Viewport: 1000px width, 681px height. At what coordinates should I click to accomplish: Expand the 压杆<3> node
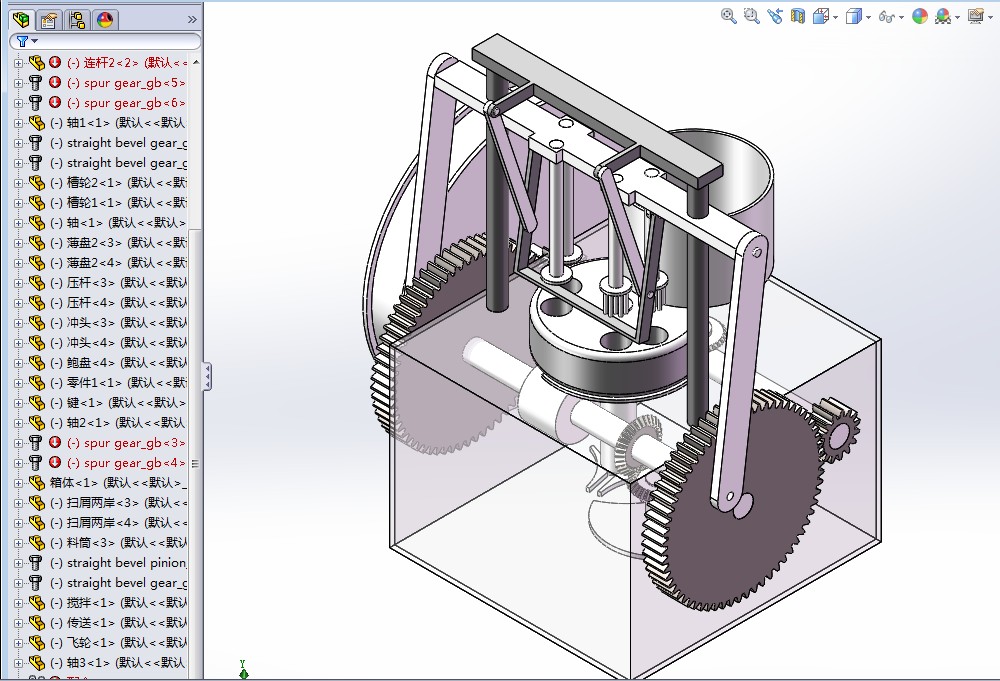[x=18, y=282]
